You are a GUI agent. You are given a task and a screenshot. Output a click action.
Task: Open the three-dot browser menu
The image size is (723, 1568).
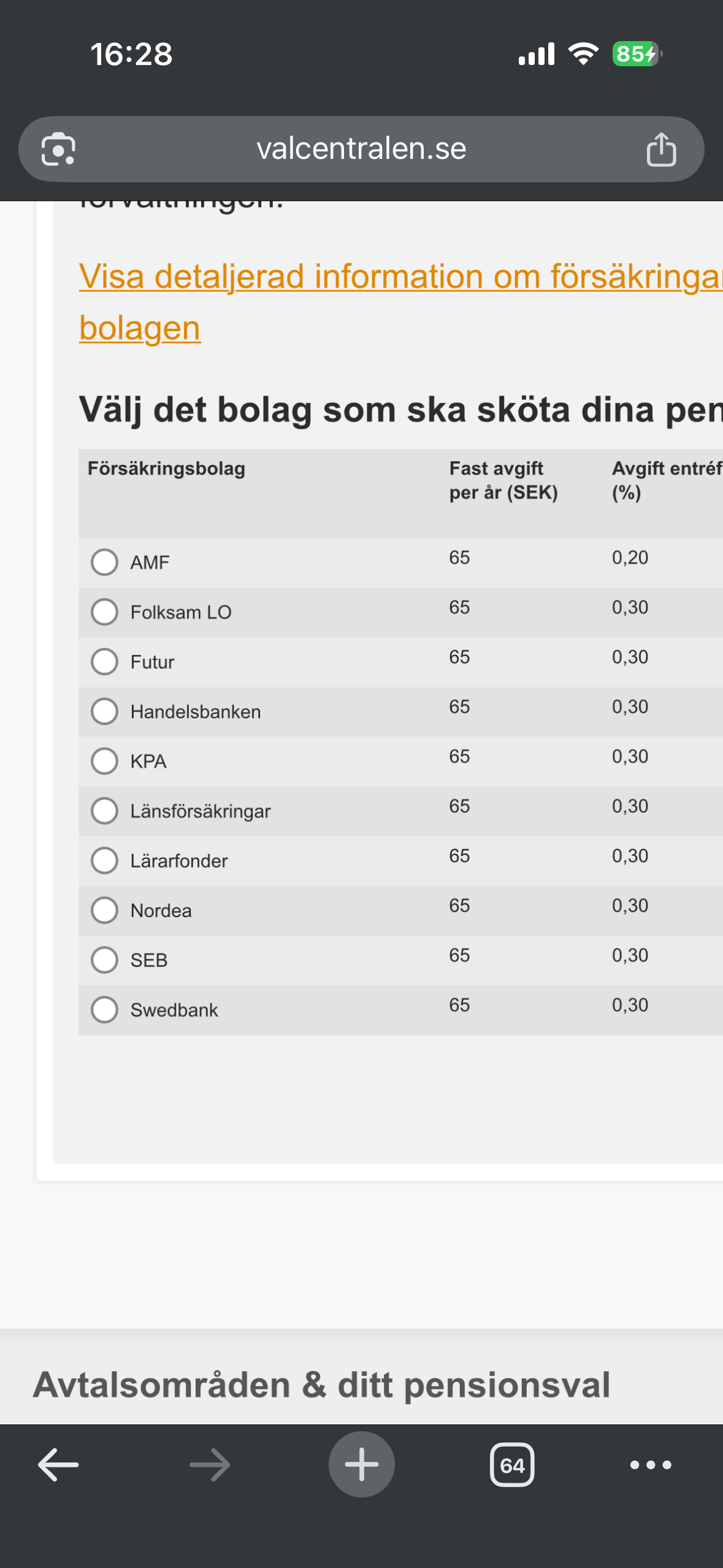coord(651,1465)
